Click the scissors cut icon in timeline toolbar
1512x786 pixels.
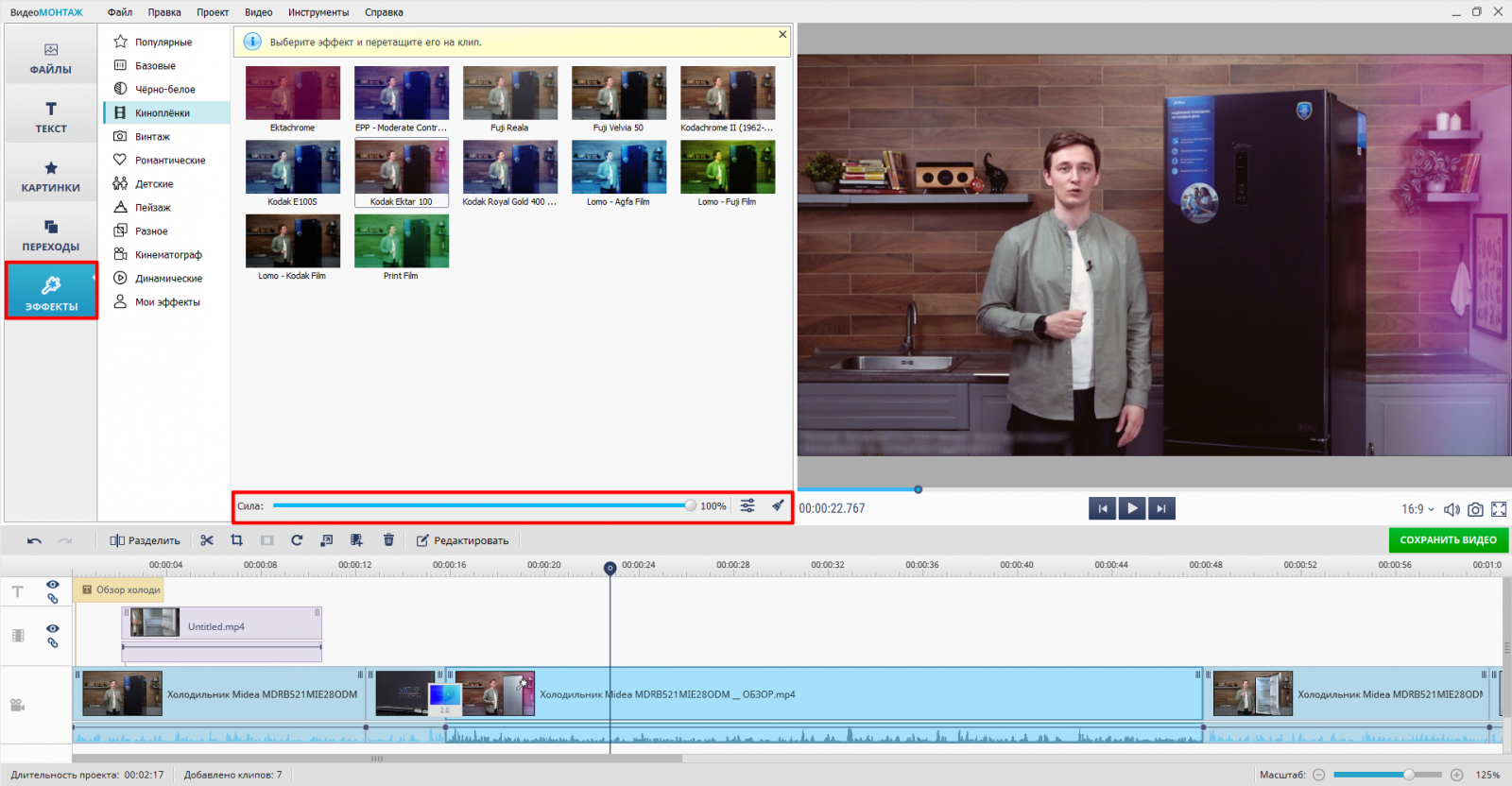pyautogui.click(x=207, y=540)
